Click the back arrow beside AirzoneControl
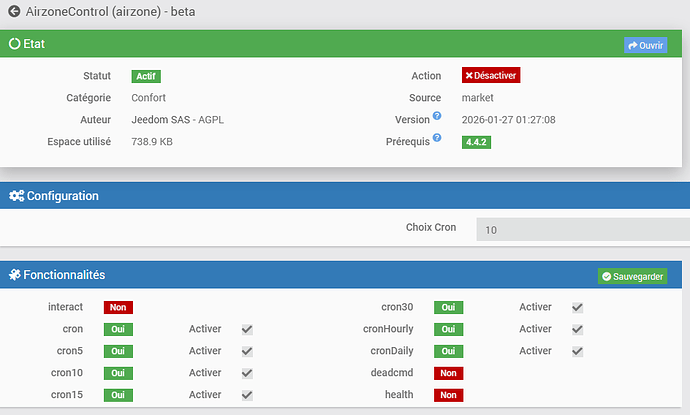Image resolution: width=690 pixels, height=415 pixels. (x=13, y=12)
